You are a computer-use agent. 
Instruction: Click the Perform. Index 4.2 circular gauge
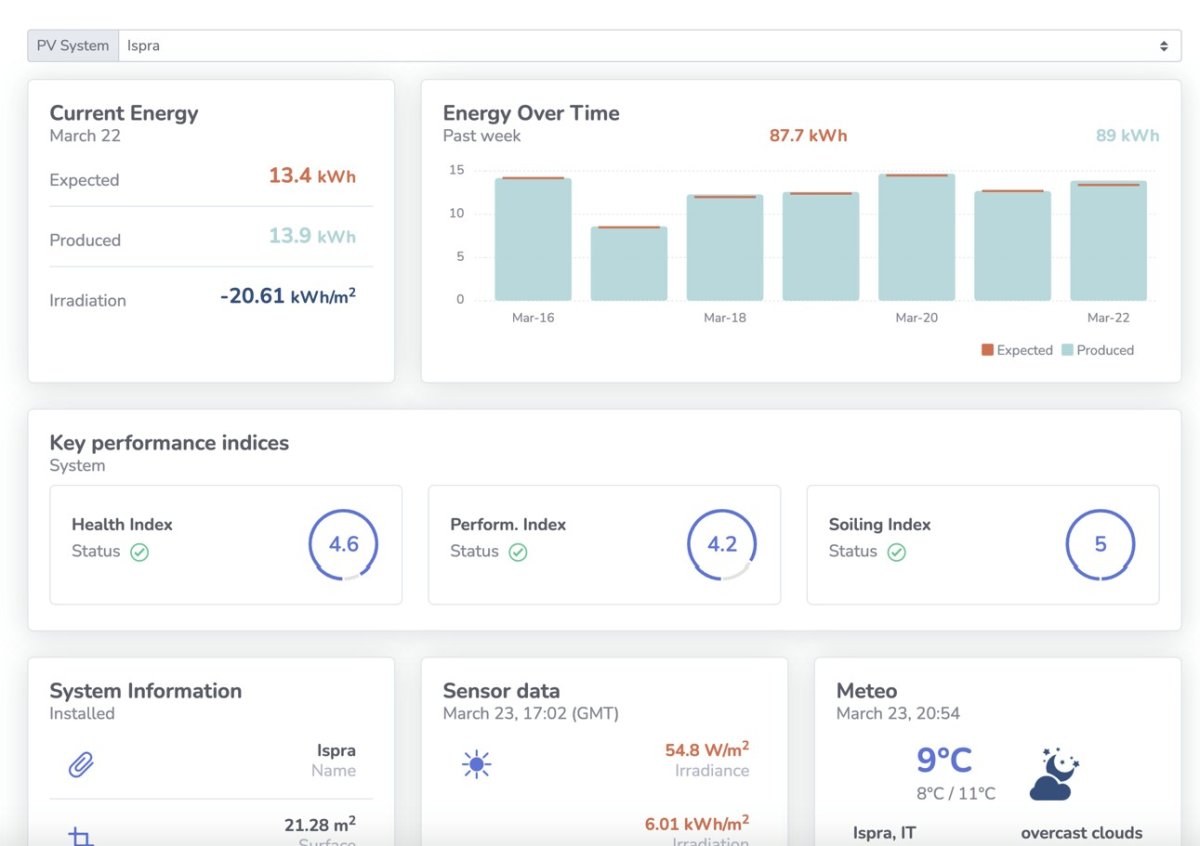coord(722,545)
